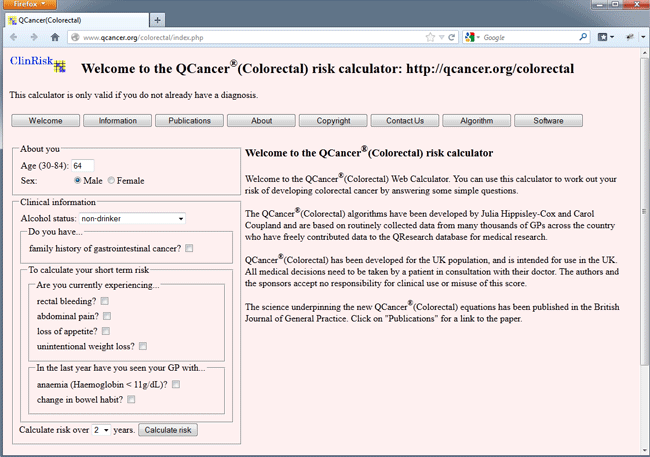Open the Alcohol status dropdown
The image size is (650, 457).
(x=132, y=219)
